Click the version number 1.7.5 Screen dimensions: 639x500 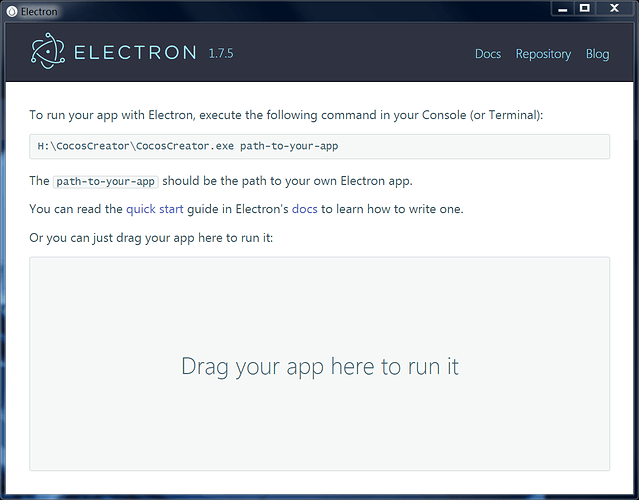click(221, 53)
